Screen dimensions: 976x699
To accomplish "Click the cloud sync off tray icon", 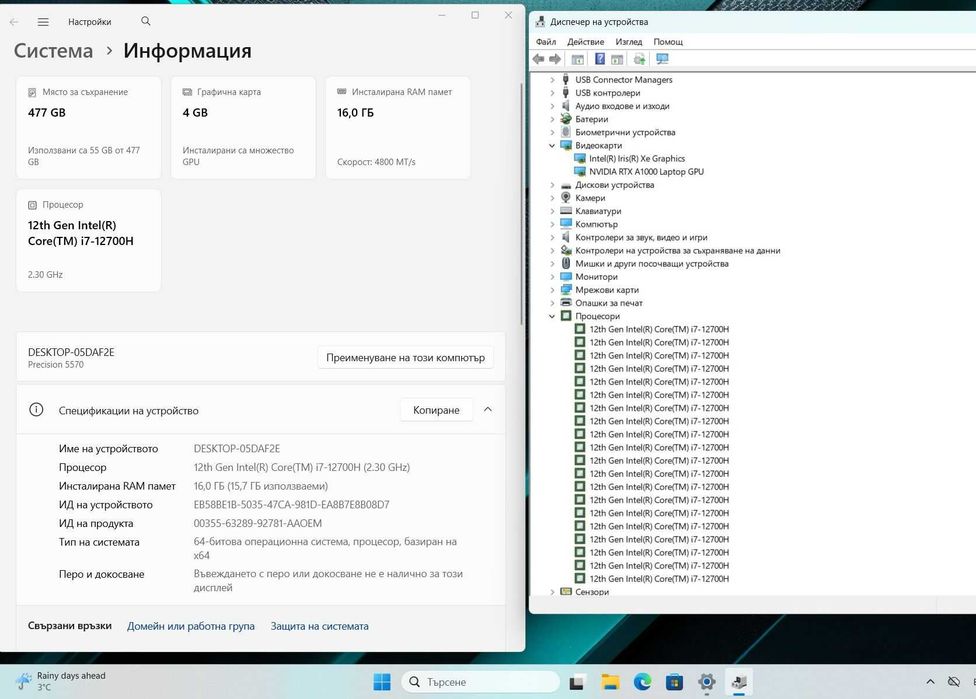I will 953,682.
